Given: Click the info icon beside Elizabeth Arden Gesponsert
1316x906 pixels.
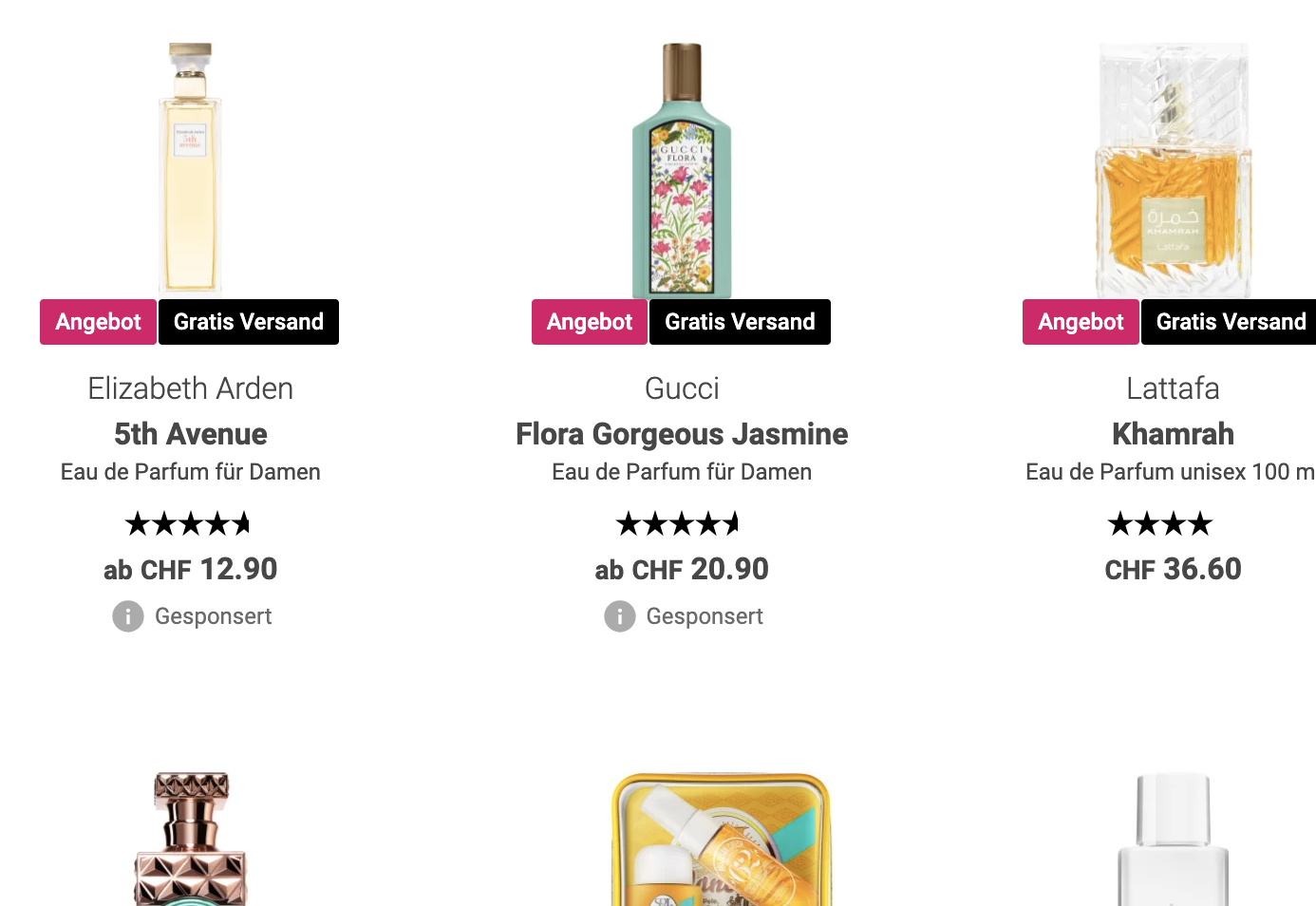Looking at the screenshot, I should [x=128, y=616].
